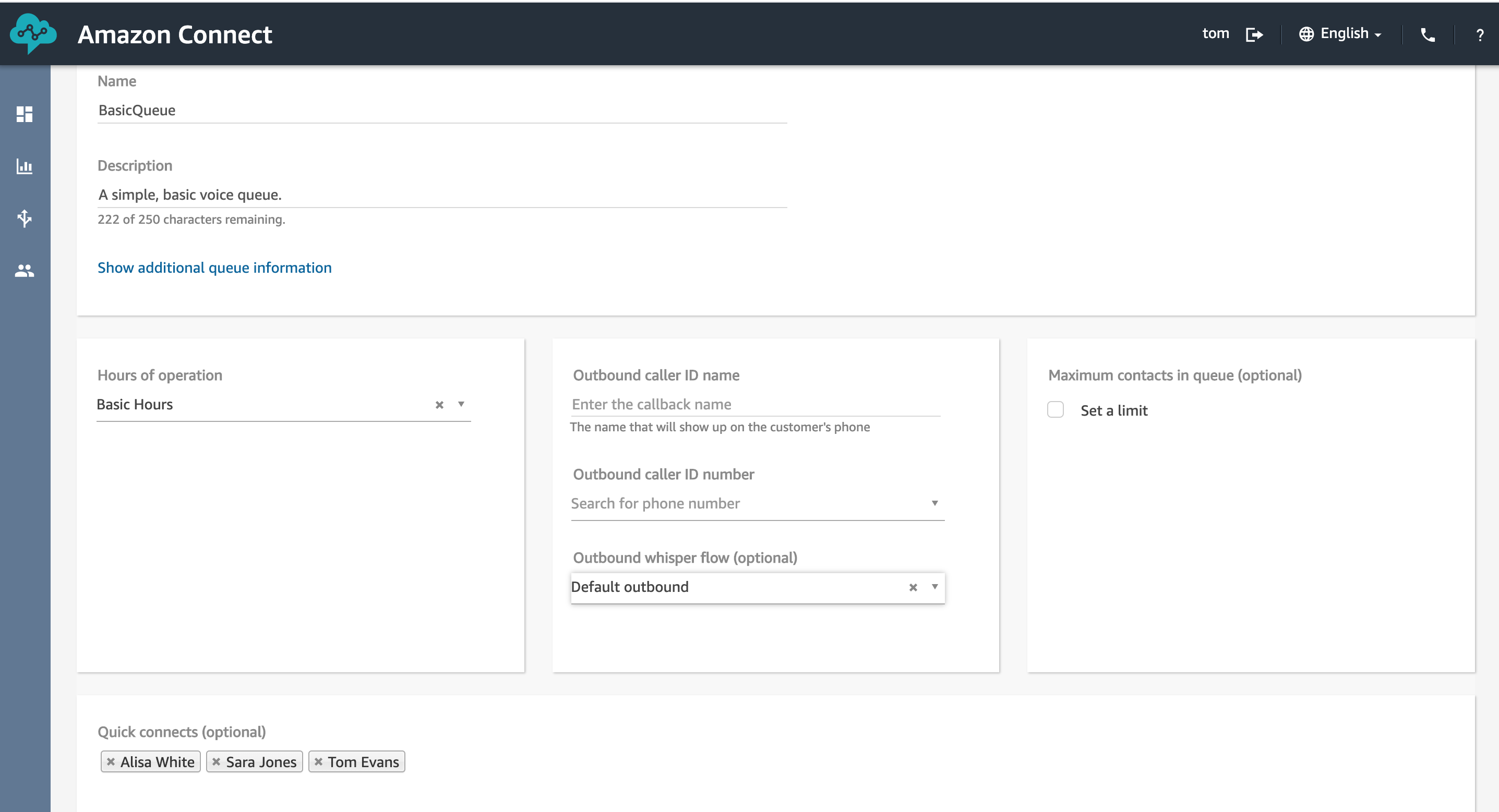Click the Quick connects (optional) heading
This screenshot has width=1499, height=812.
point(182,732)
